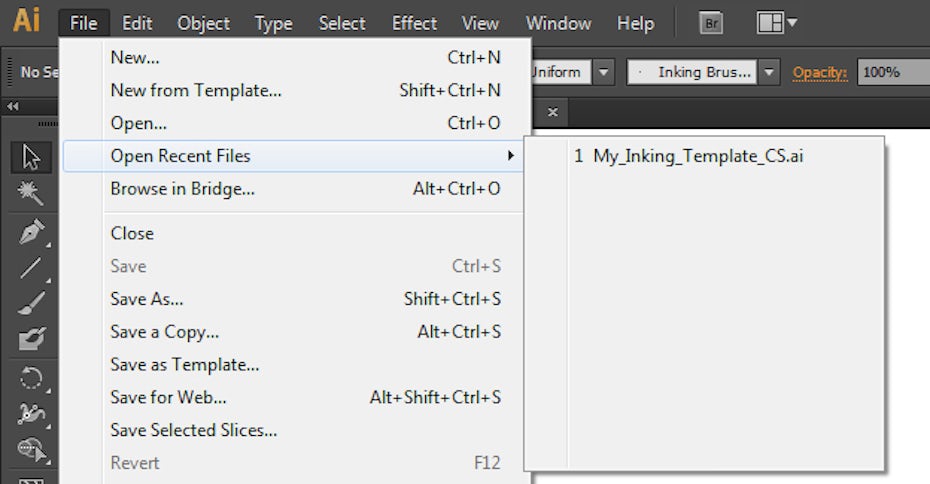Pick the Pen tool

tap(32, 232)
